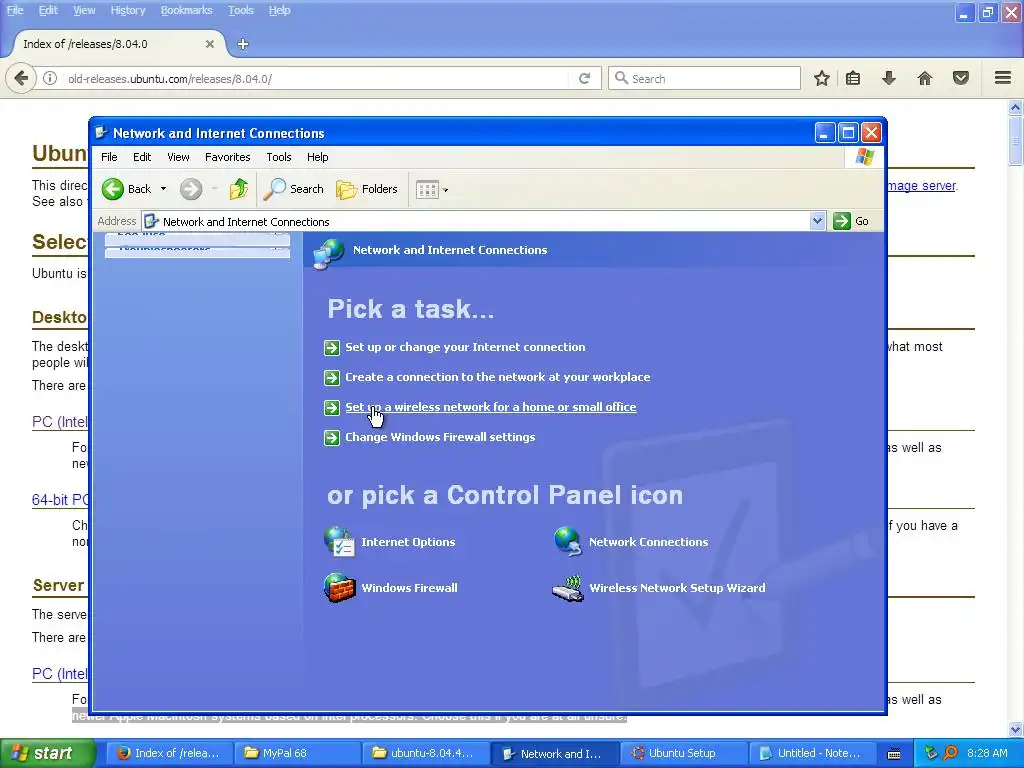Open the View menu in Control Panel window
Image resolution: width=1024 pixels, height=768 pixels.
pos(178,157)
